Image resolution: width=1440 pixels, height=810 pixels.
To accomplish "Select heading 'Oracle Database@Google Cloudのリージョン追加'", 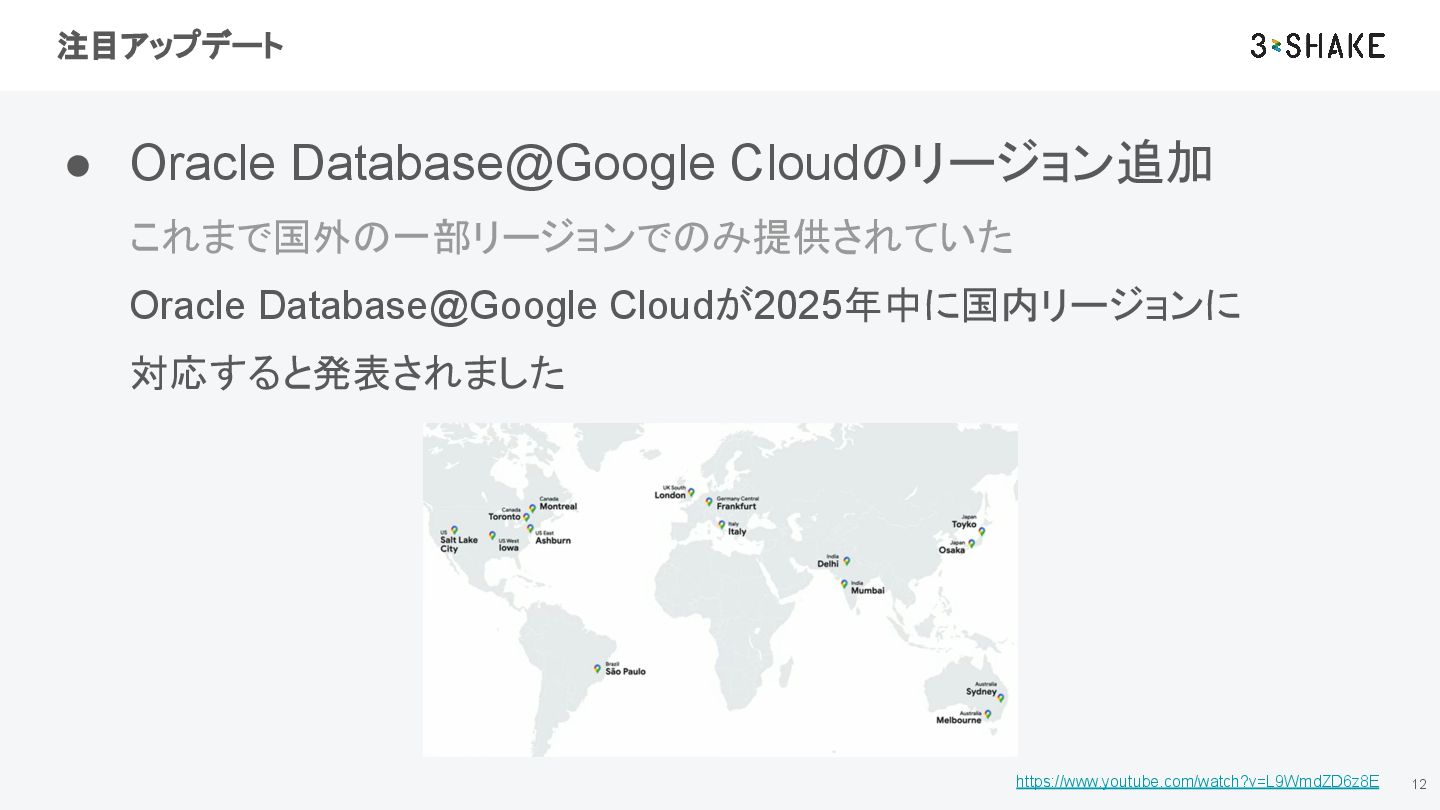I will tap(671, 164).
